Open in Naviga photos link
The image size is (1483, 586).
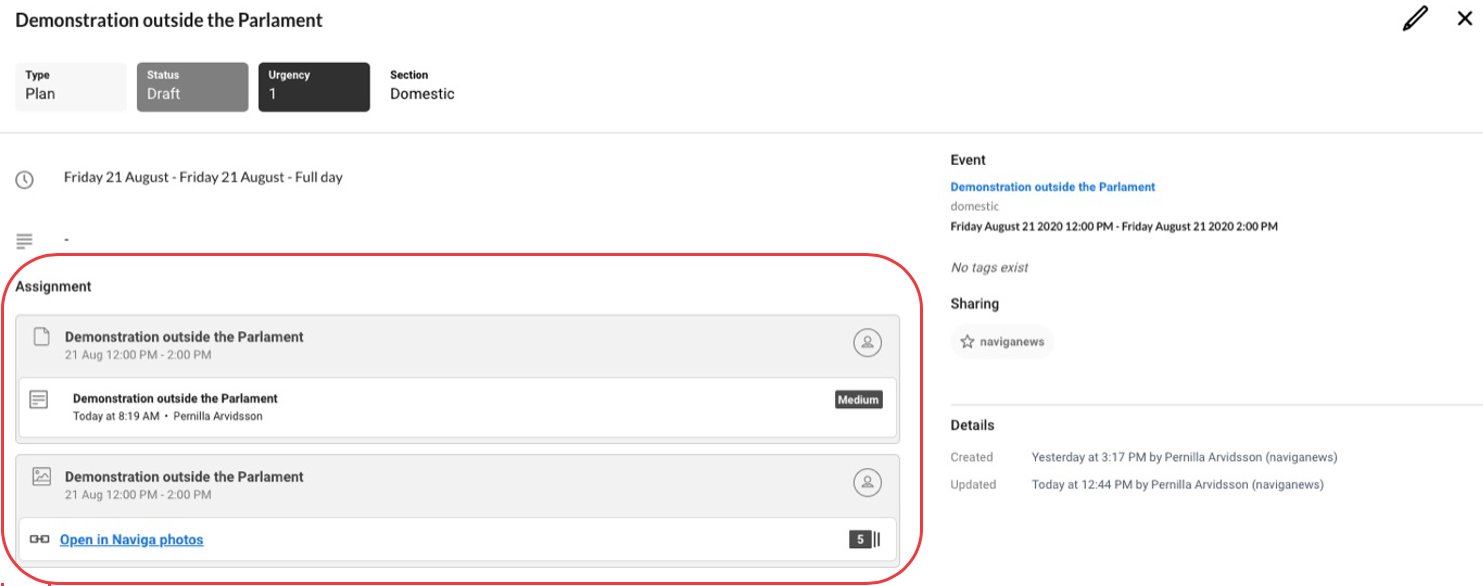point(131,540)
